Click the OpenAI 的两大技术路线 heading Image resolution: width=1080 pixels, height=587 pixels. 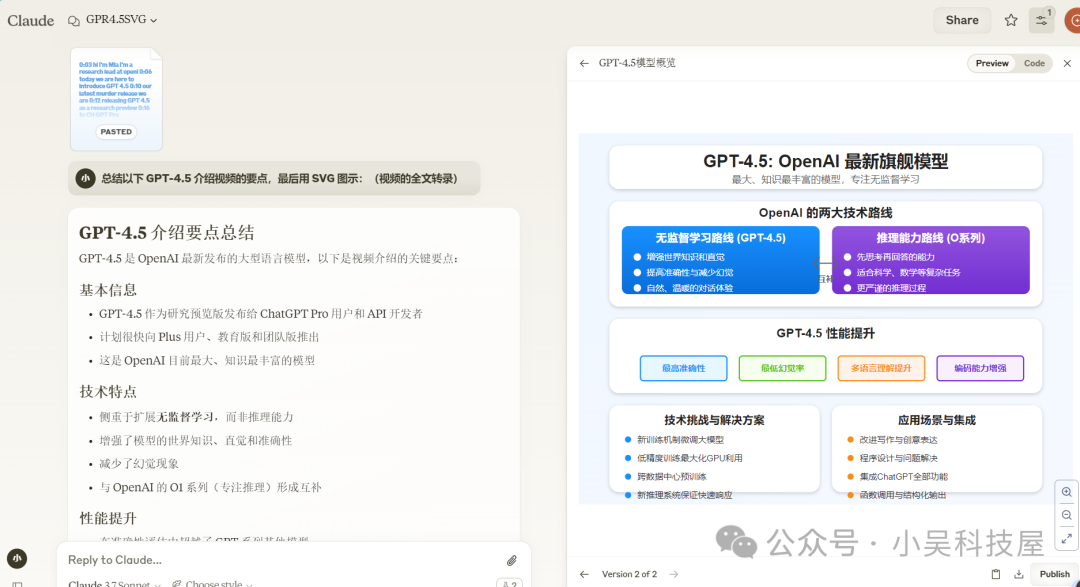pos(825,213)
